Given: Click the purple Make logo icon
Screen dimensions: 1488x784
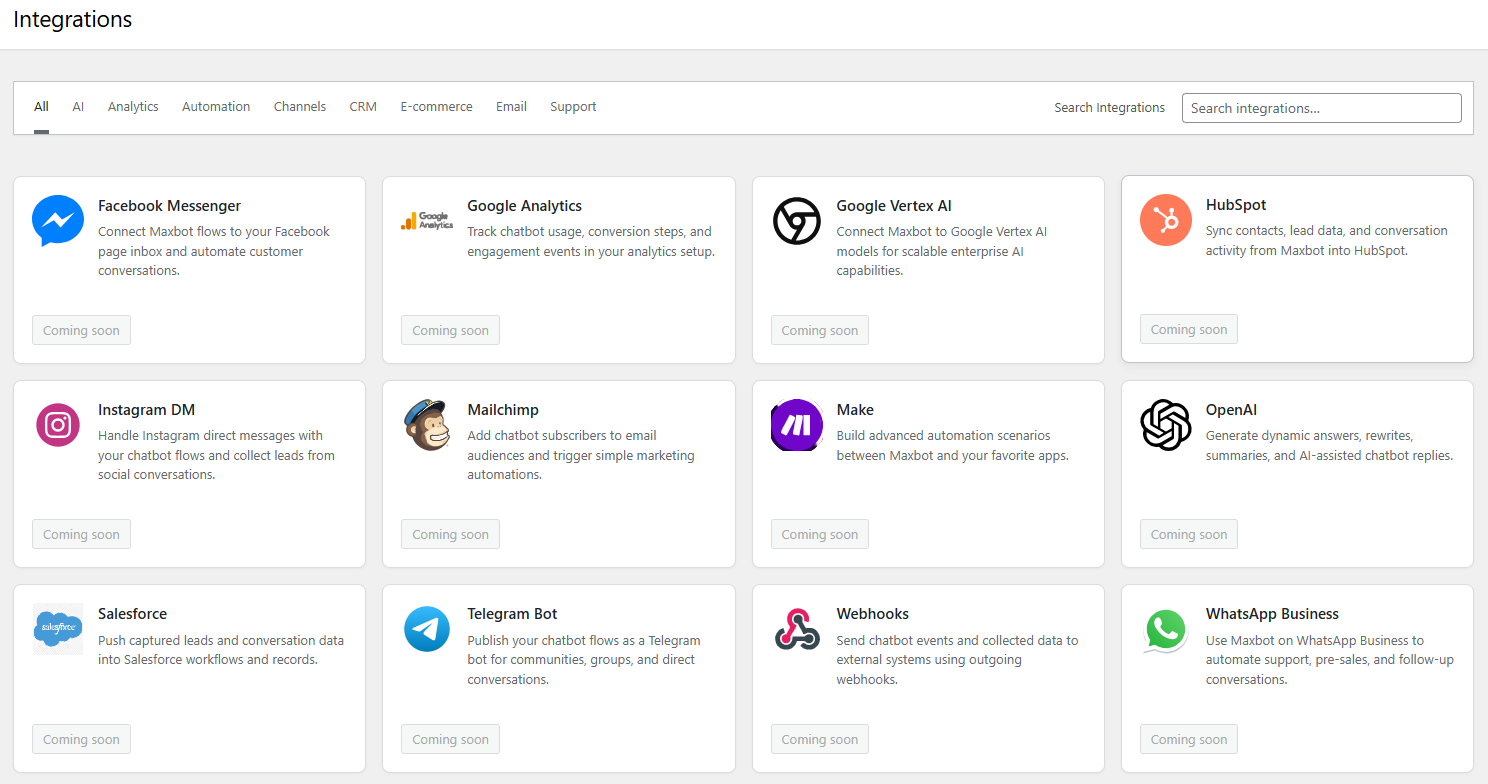Looking at the screenshot, I should pos(797,425).
